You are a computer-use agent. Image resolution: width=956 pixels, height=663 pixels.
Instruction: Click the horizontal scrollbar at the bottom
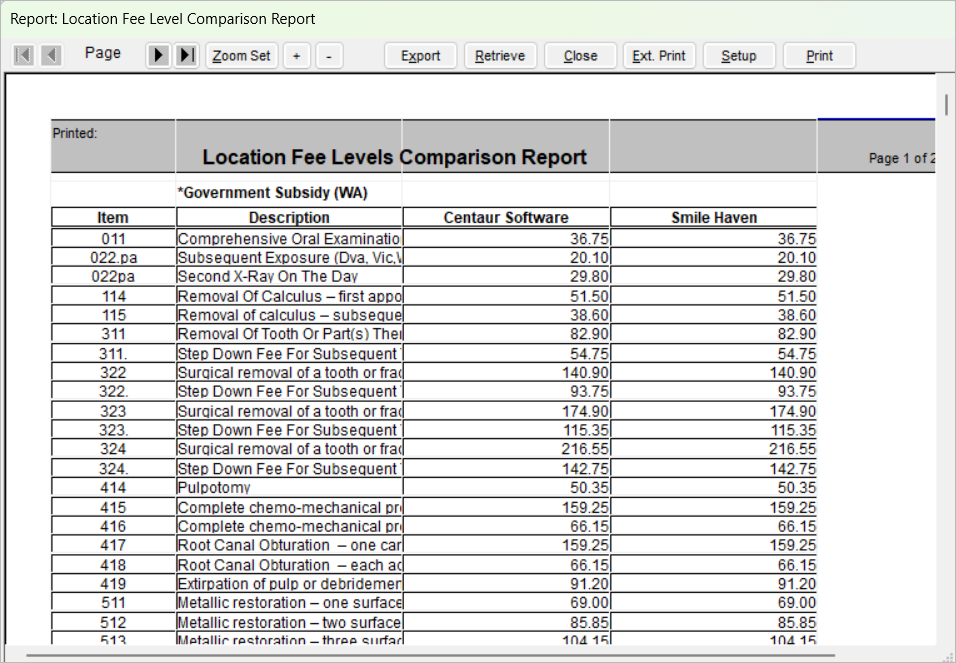point(430,656)
